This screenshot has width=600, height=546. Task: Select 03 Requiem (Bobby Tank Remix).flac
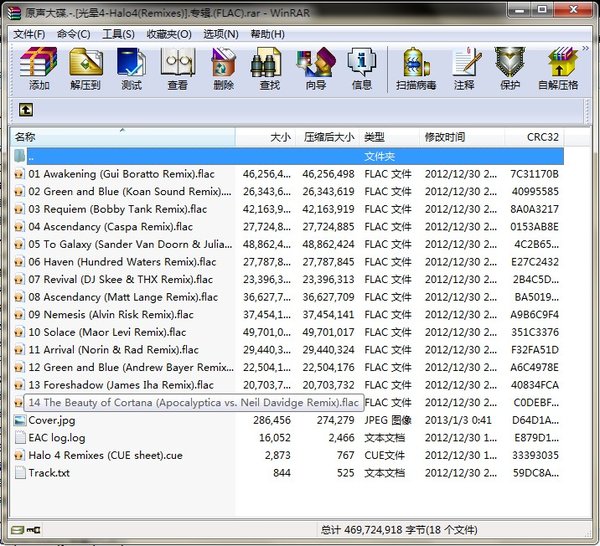pos(288,209)
